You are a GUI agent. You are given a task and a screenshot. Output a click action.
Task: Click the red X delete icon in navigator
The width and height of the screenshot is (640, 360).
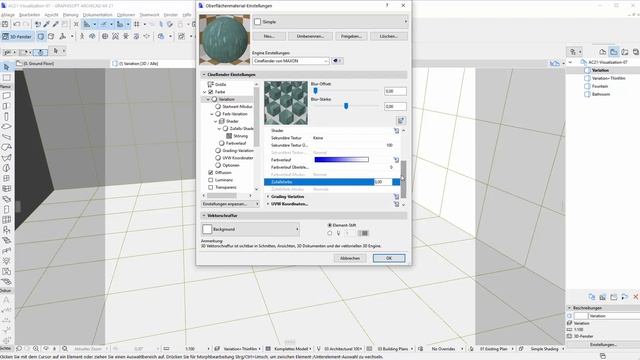636,297
